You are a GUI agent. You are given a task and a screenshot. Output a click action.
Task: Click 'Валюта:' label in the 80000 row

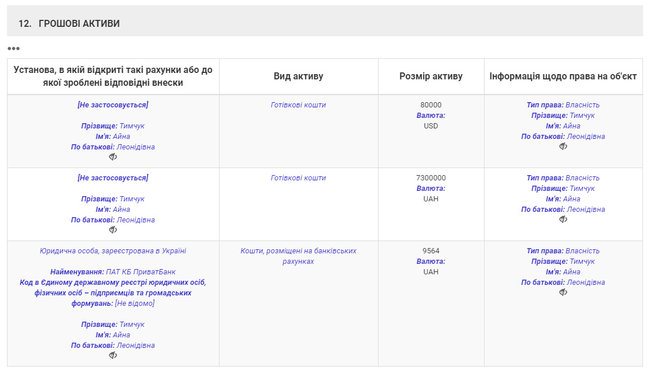(x=431, y=115)
